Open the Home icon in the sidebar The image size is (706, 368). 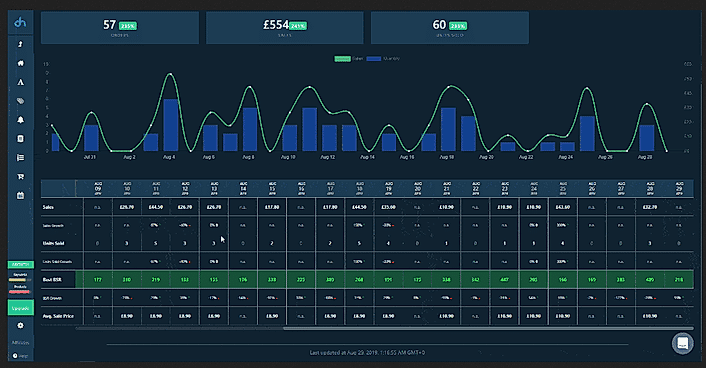tap(20, 63)
